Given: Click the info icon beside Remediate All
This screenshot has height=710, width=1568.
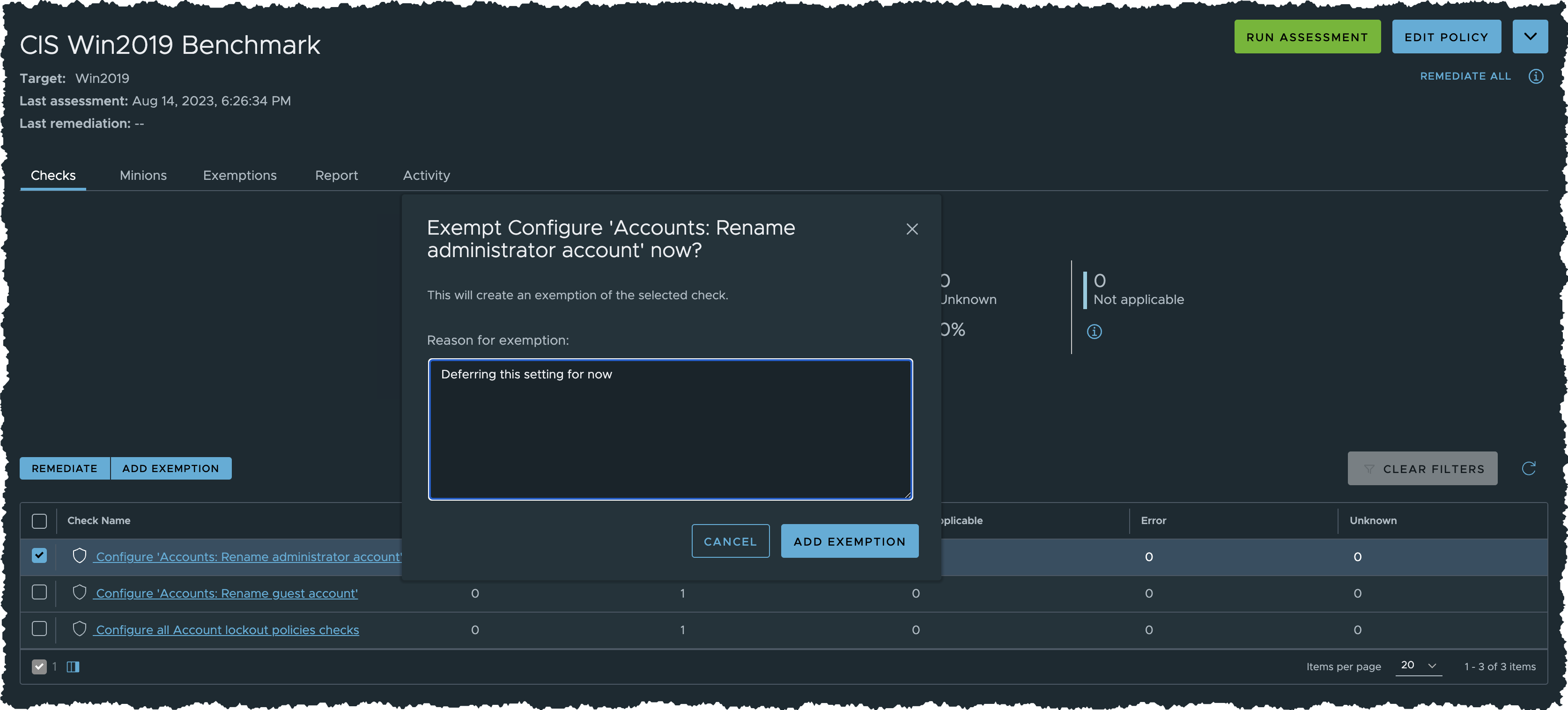Looking at the screenshot, I should [x=1536, y=76].
